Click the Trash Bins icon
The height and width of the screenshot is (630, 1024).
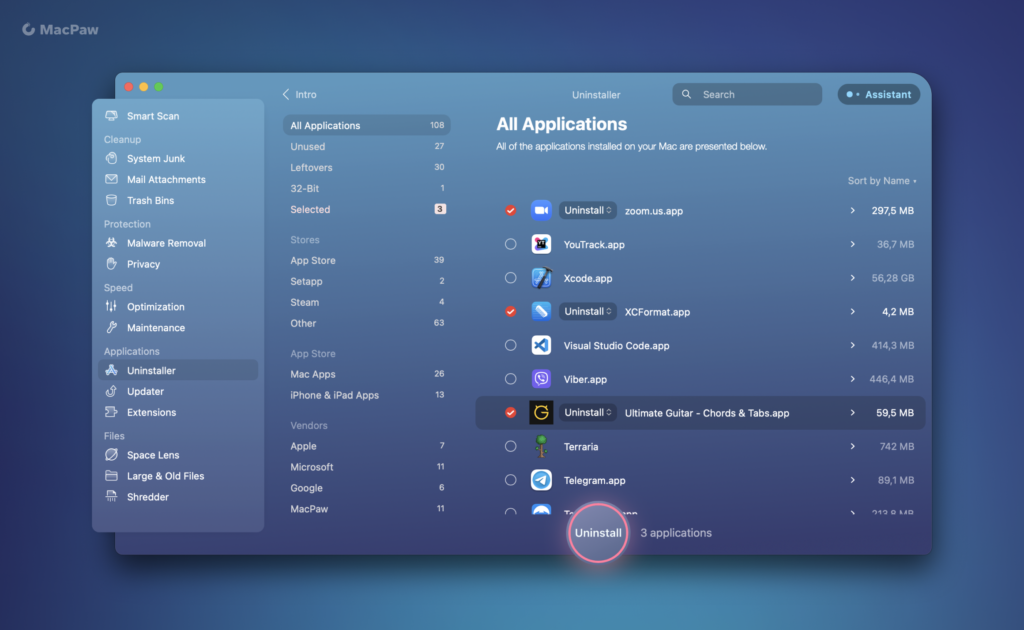pos(112,200)
